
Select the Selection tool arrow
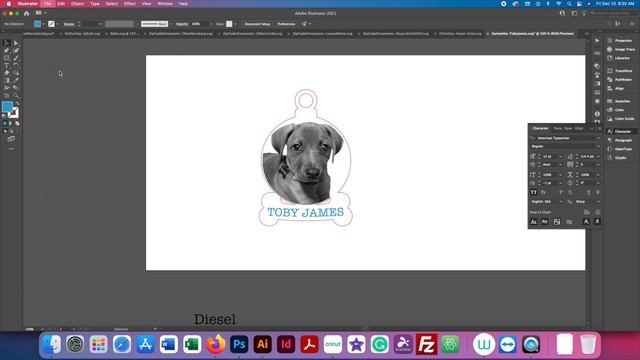7,43
